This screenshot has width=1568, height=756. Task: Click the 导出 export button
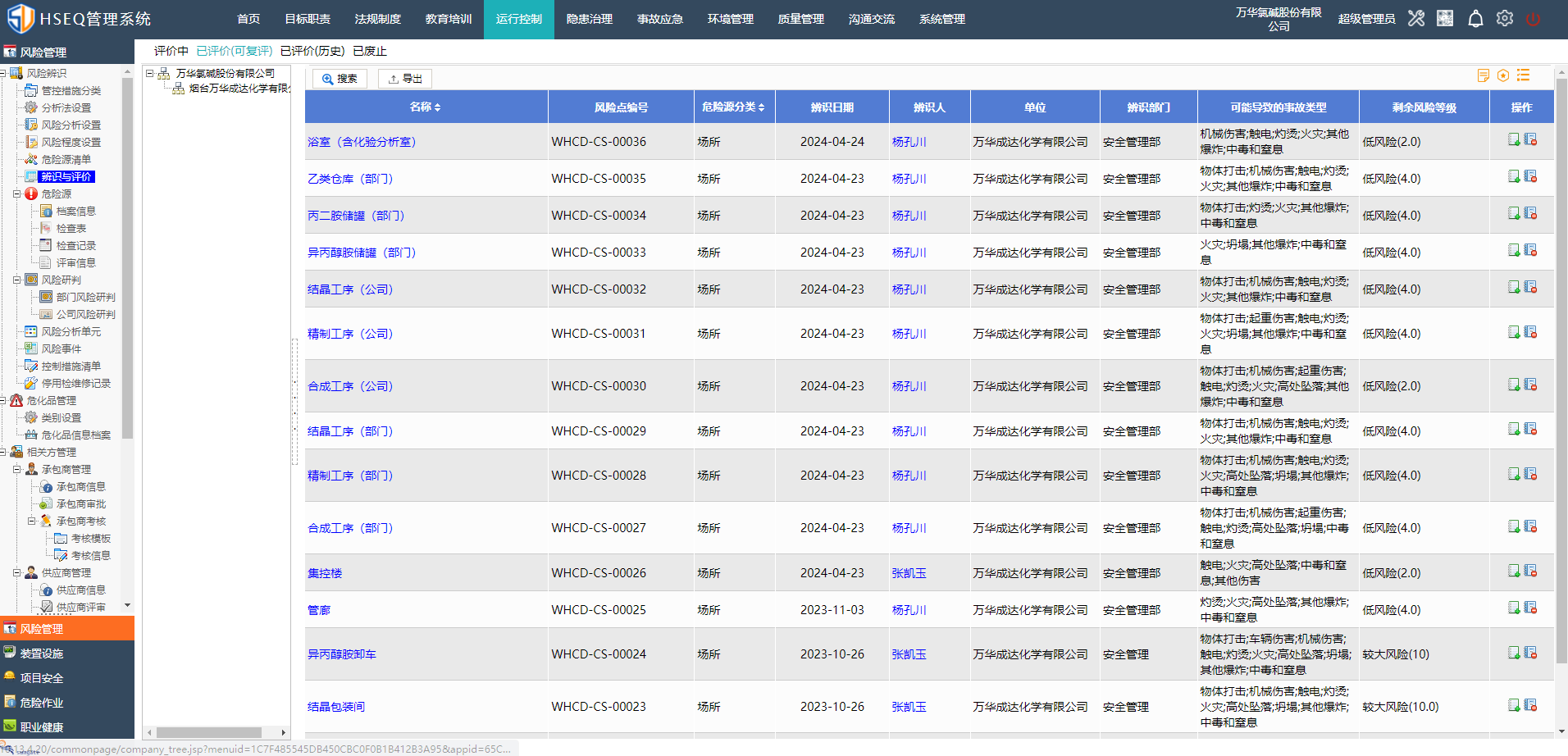(x=405, y=79)
